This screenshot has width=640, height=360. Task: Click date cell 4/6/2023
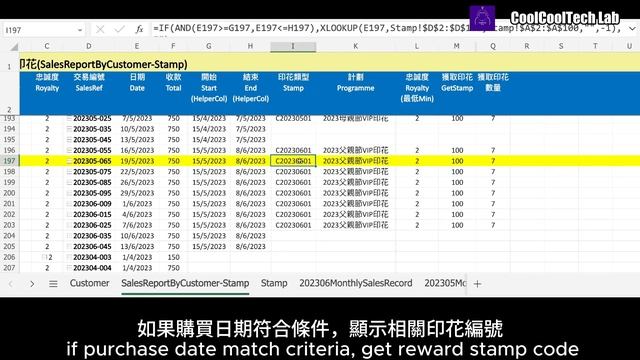pos(137,214)
